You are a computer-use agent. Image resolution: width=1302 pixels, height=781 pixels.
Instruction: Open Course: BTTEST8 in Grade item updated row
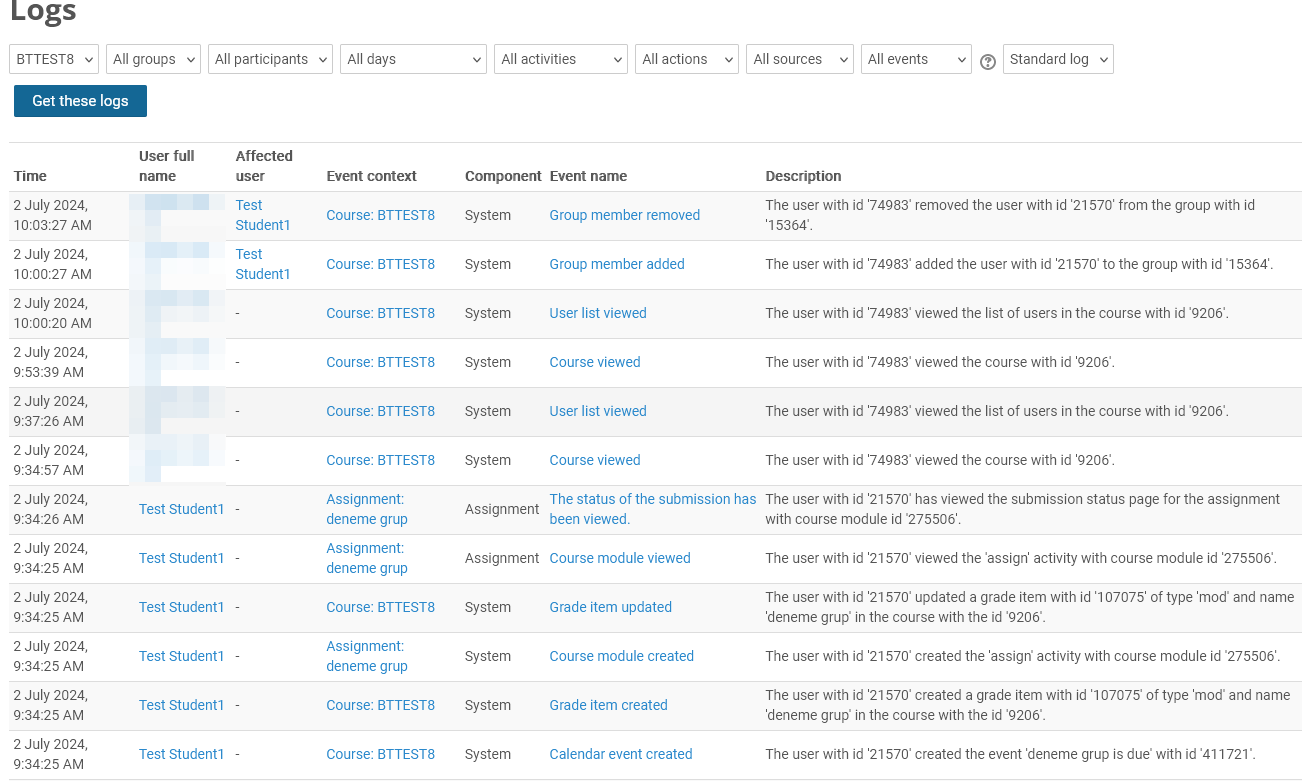click(380, 607)
